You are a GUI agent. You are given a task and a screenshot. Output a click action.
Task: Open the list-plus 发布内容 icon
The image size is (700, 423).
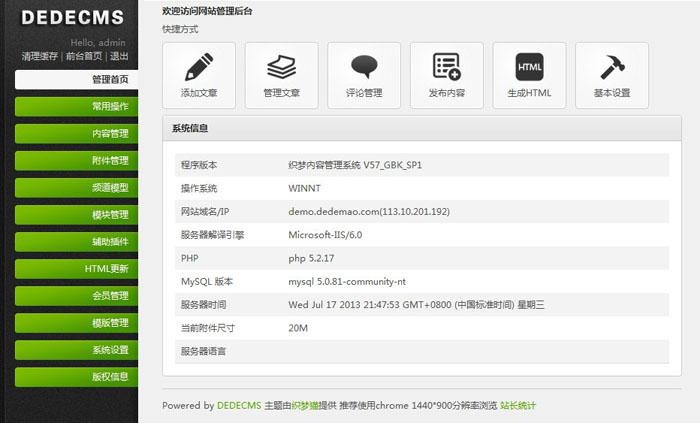tap(447, 67)
